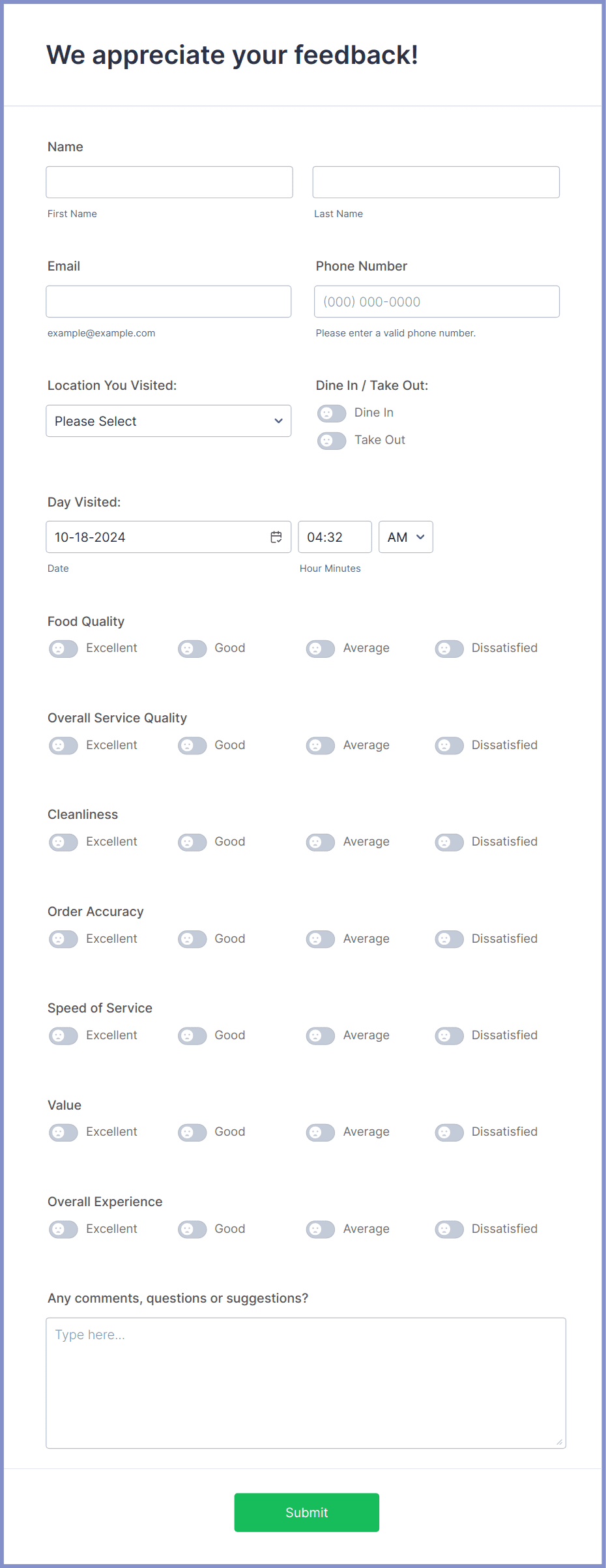Expand the Location You Visited dropdown
Image resolution: width=606 pixels, height=1568 pixels.
pyautogui.click(x=169, y=421)
